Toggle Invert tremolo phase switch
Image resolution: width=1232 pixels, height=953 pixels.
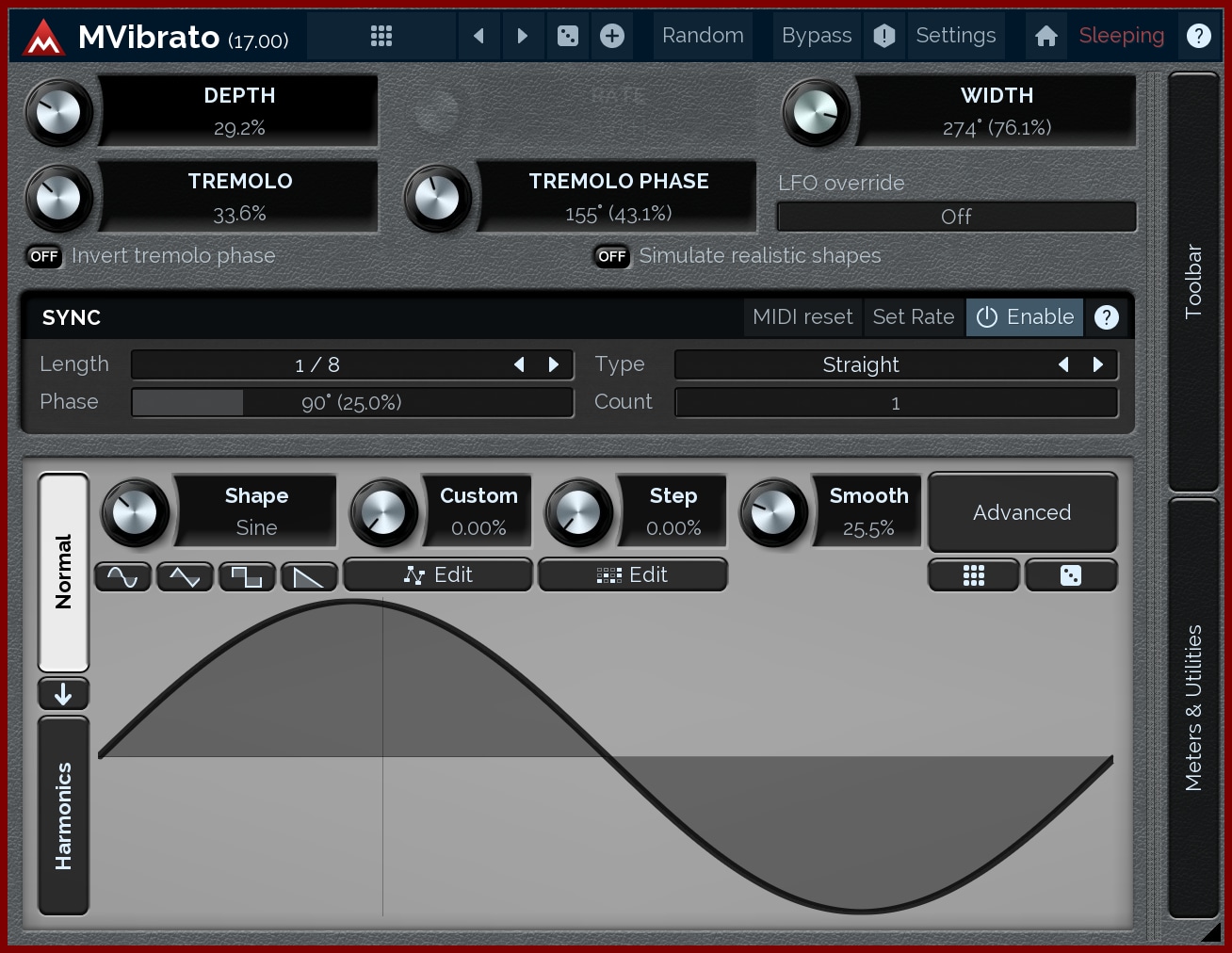(44, 256)
